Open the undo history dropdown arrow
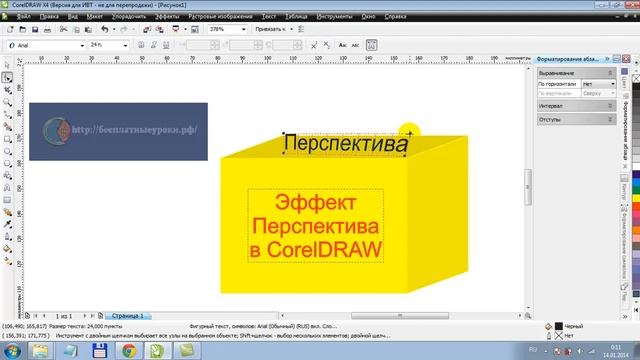The image size is (640, 360). (x=114, y=29)
